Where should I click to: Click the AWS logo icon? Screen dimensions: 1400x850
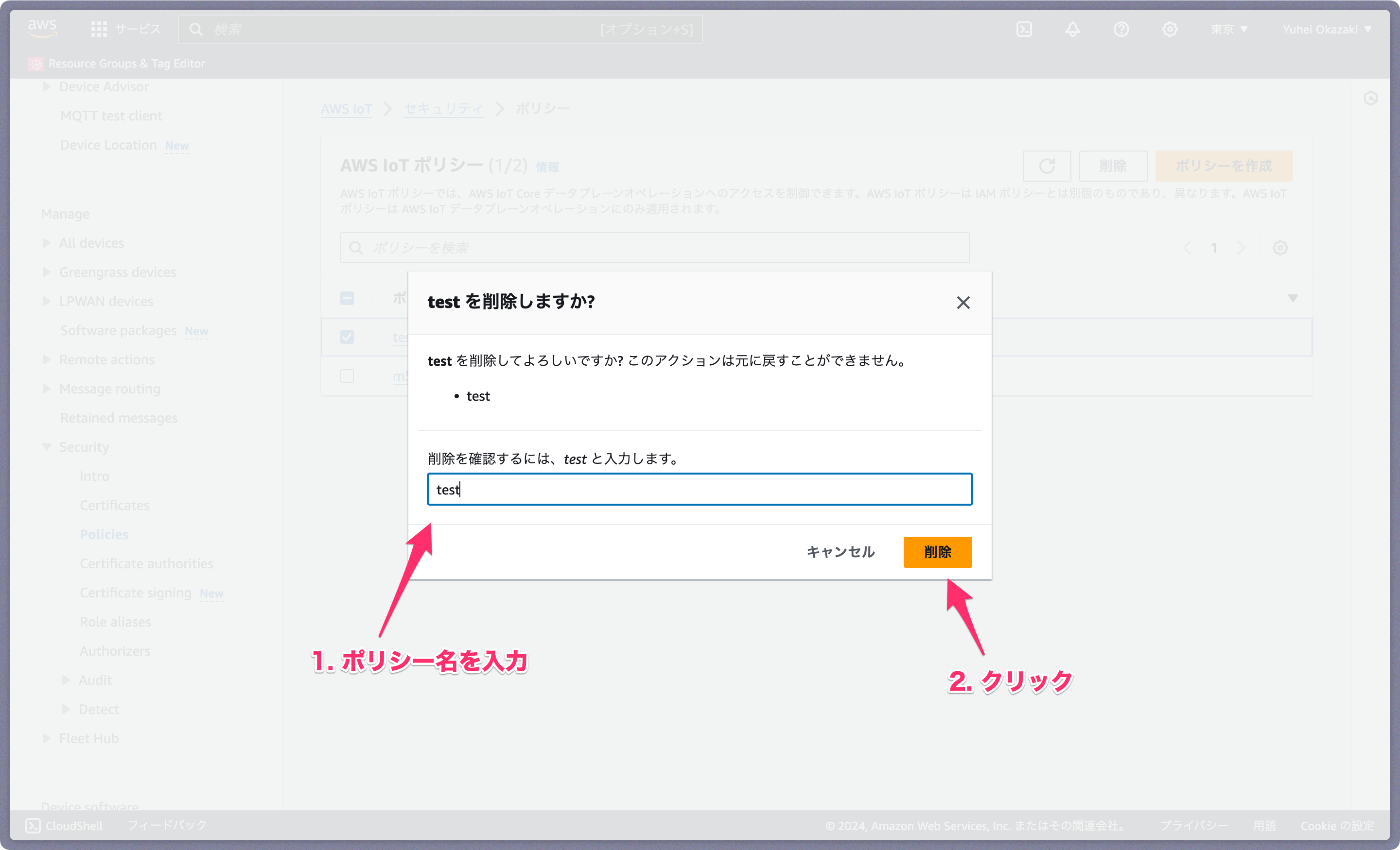pyautogui.click(x=42, y=29)
